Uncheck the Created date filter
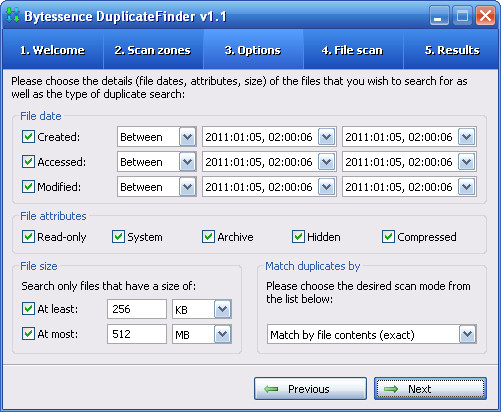 tap(28, 136)
